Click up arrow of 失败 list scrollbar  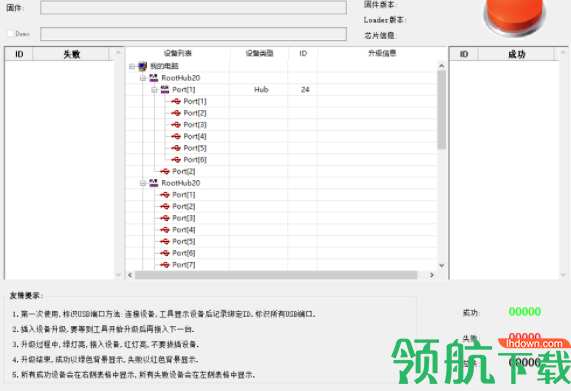(x=118, y=53)
